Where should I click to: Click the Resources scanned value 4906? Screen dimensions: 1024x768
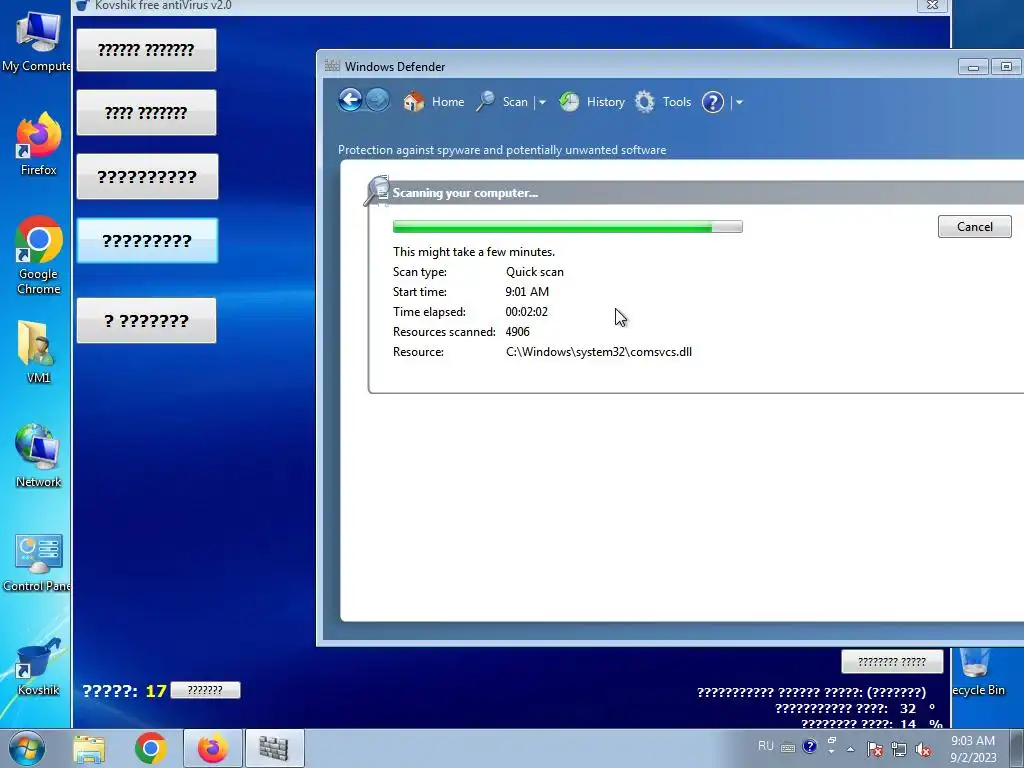click(517, 332)
